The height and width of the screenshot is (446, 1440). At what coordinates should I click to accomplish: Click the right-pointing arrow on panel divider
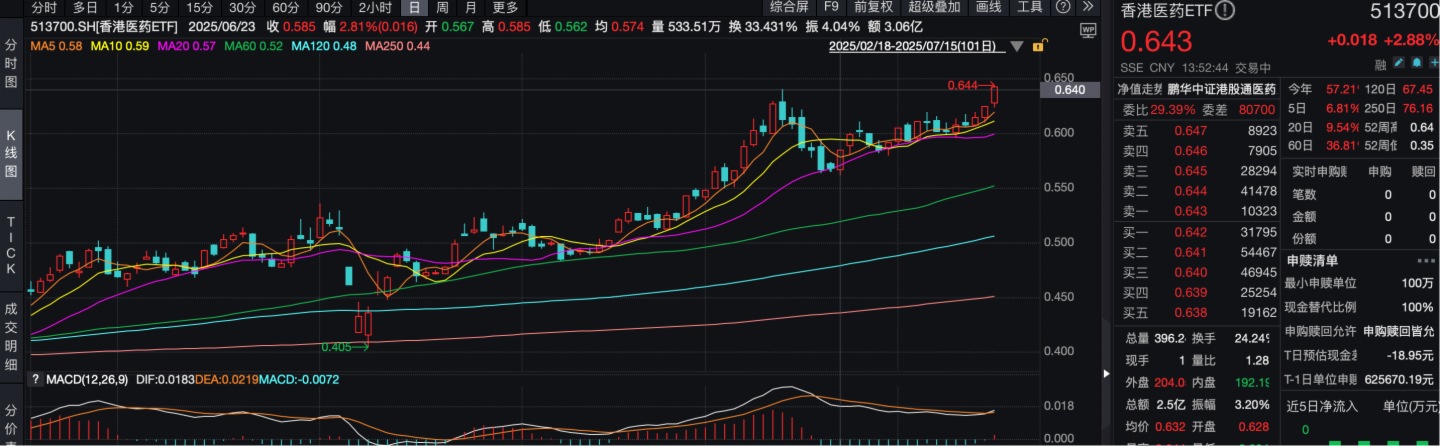pyautogui.click(x=1106, y=374)
